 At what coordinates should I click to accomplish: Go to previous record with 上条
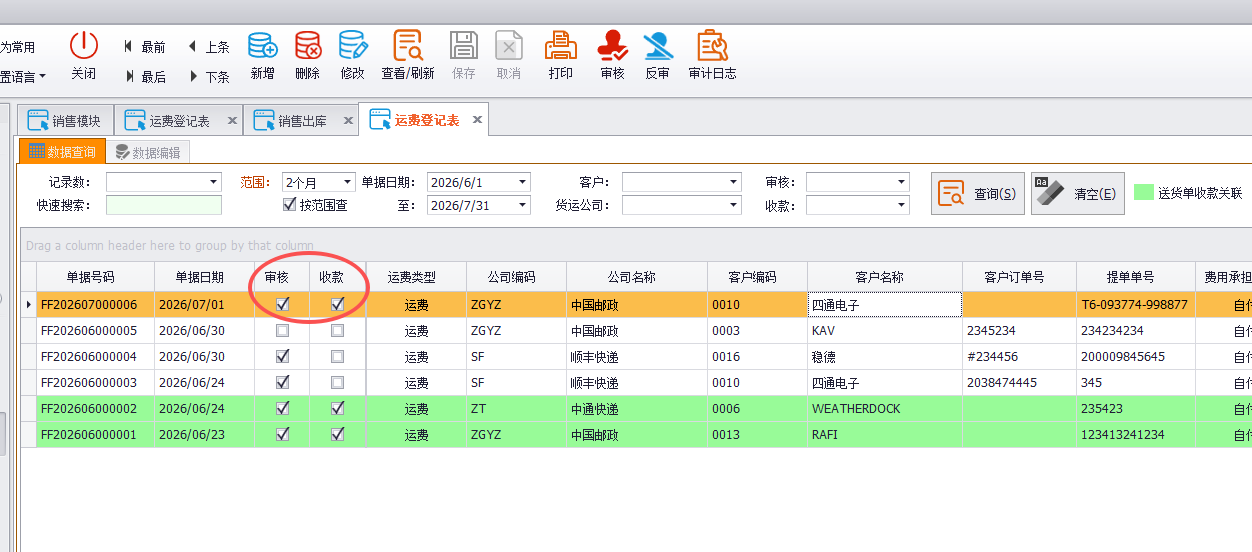pos(209,47)
